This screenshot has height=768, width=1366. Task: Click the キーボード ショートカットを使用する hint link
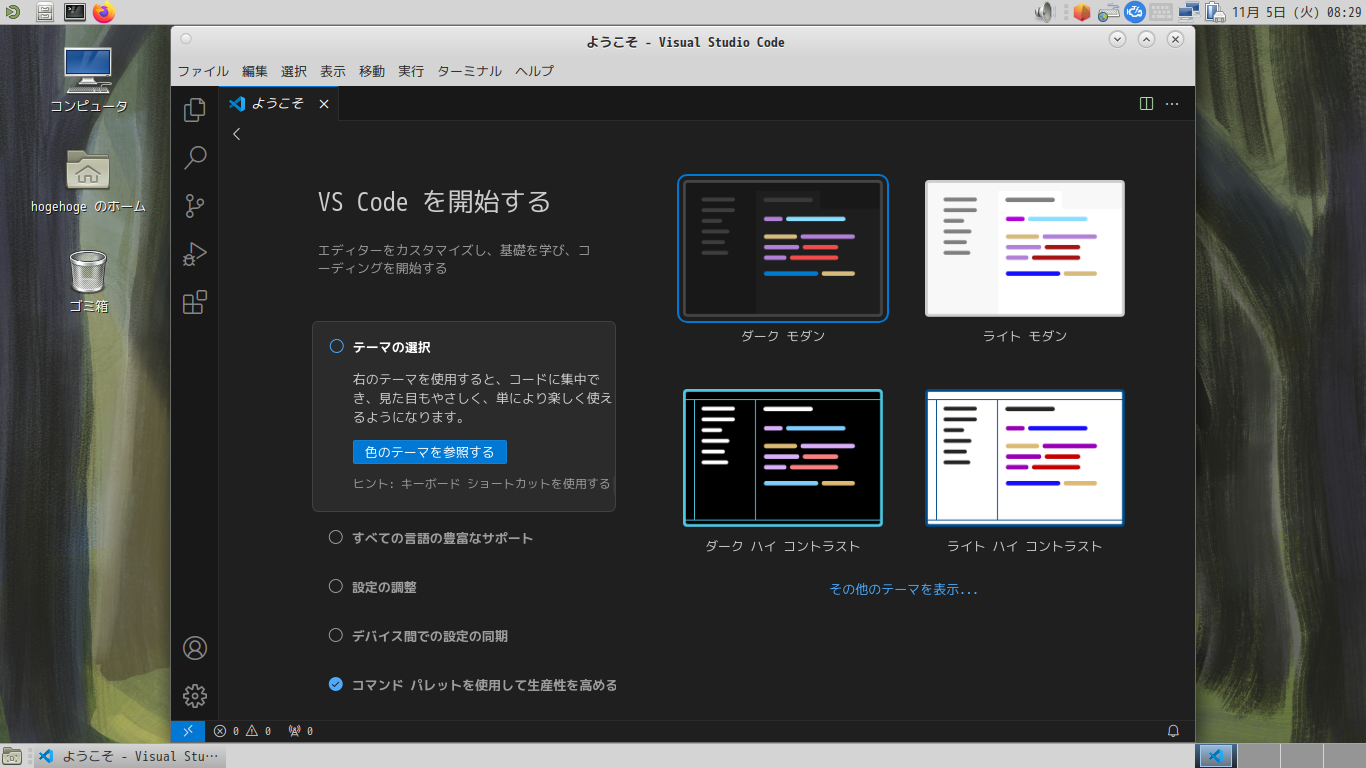505,483
